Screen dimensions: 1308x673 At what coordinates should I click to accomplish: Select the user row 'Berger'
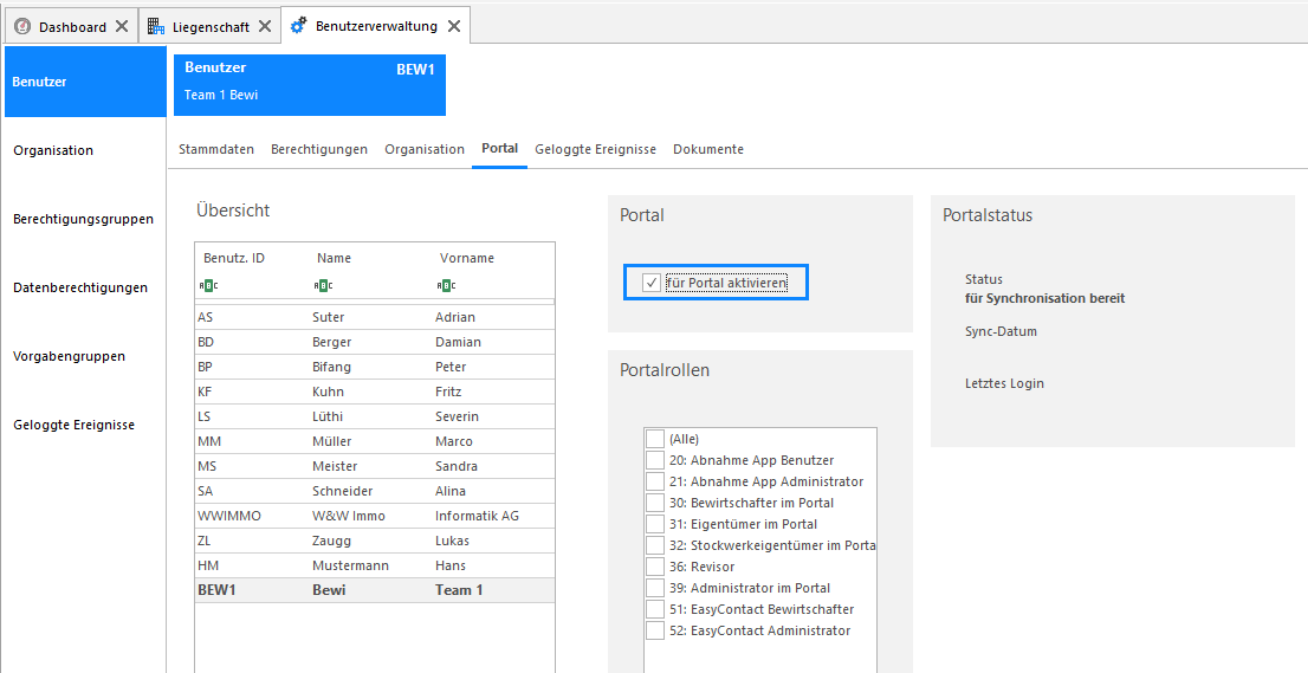click(375, 342)
